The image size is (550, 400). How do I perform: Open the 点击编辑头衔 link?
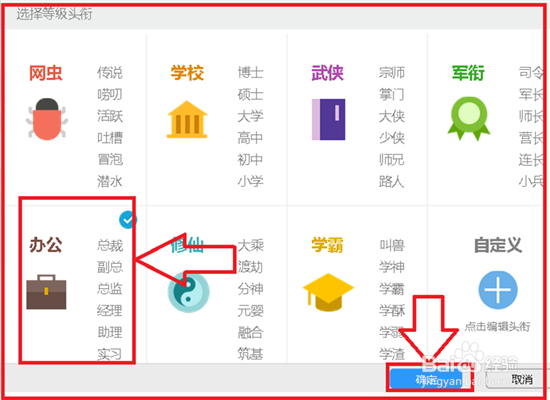497,326
